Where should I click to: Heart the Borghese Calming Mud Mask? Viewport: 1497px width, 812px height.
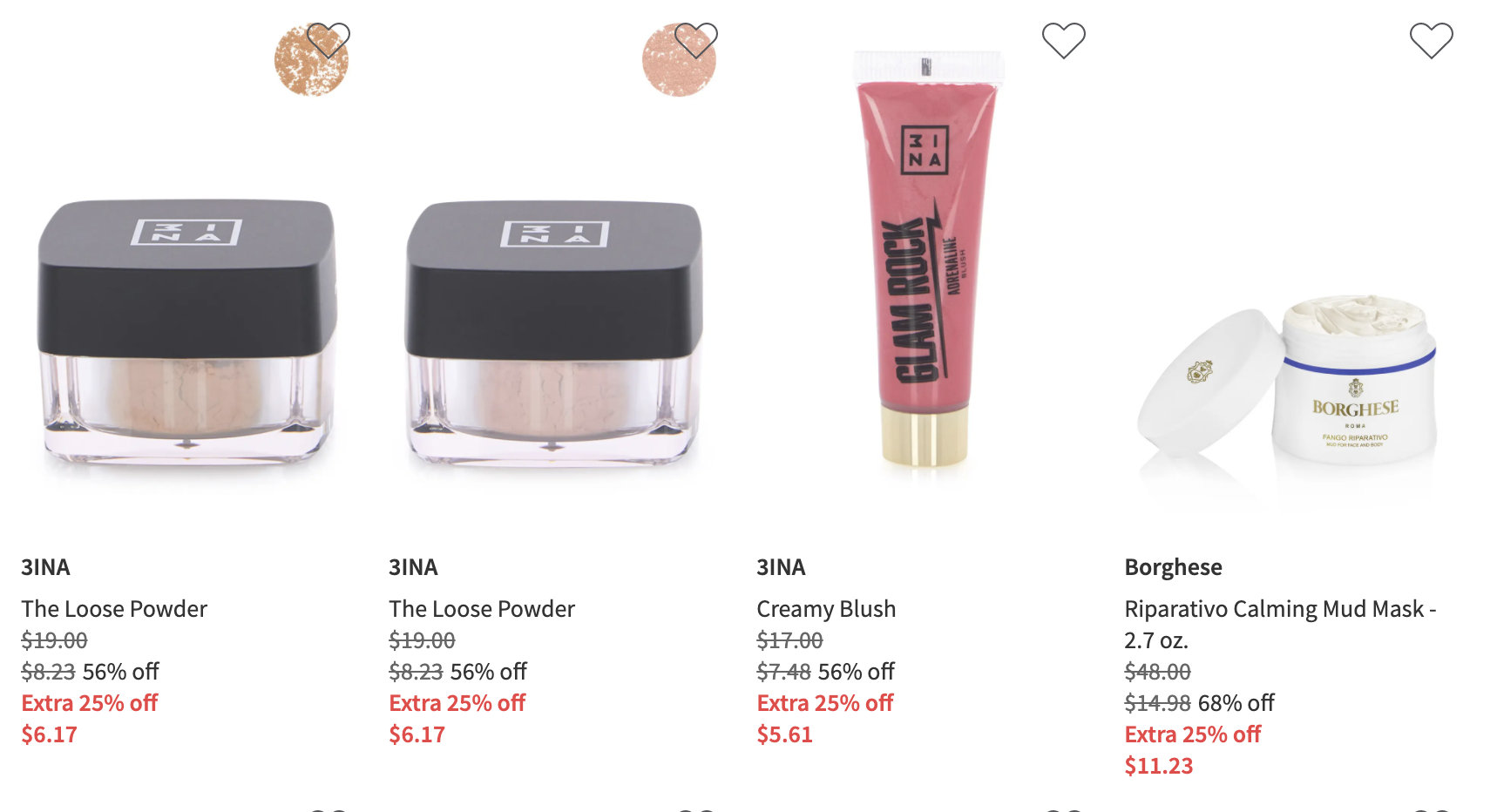click(x=1432, y=40)
